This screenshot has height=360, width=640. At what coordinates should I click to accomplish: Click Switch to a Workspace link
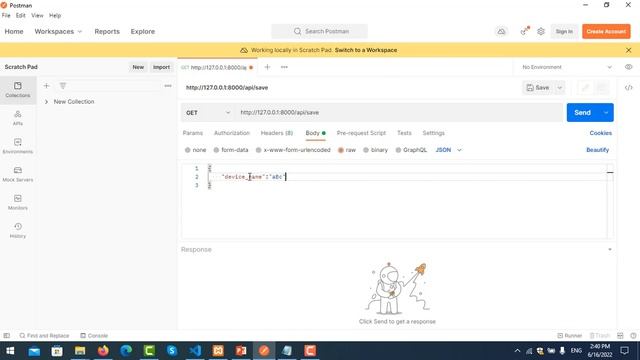pyautogui.click(x=366, y=50)
